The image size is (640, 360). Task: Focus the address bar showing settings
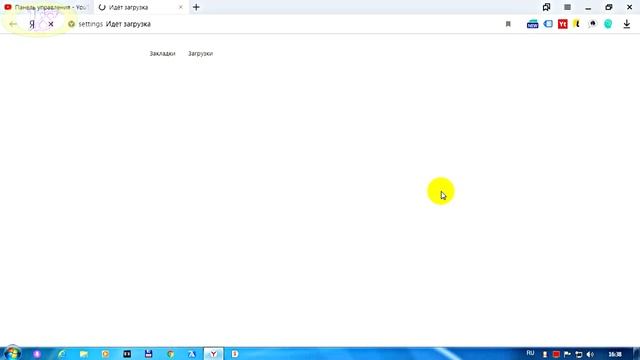pyautogui.click(x=286, y=24)
